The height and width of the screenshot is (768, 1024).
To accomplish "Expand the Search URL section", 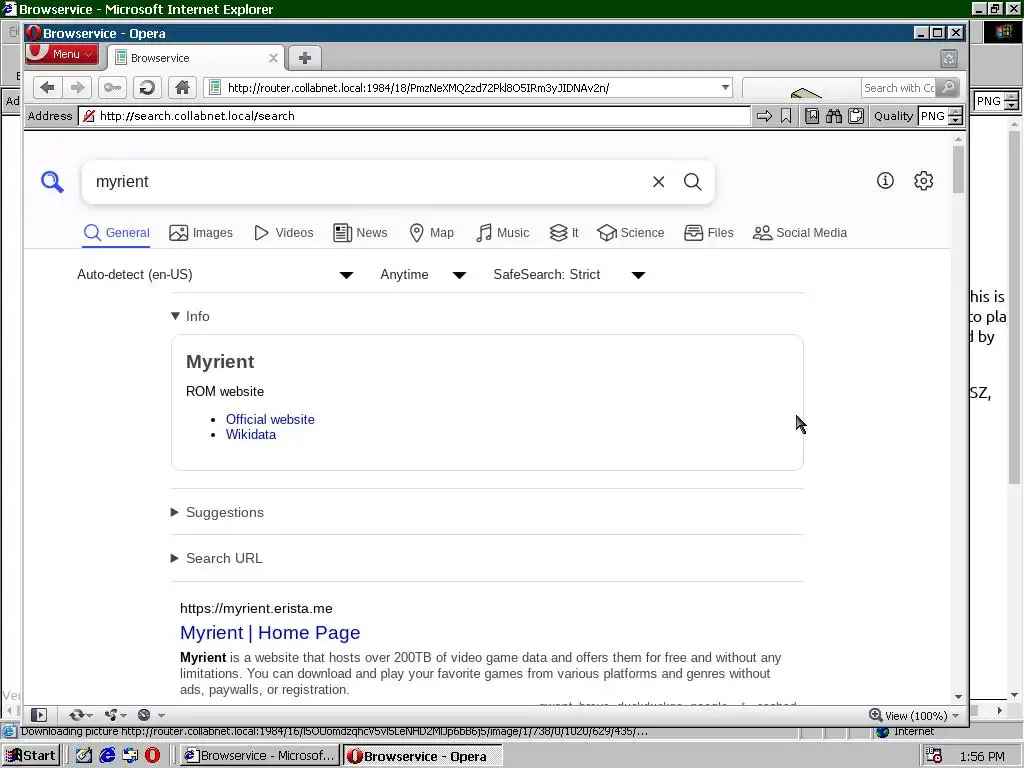I will tap(217, 558).
